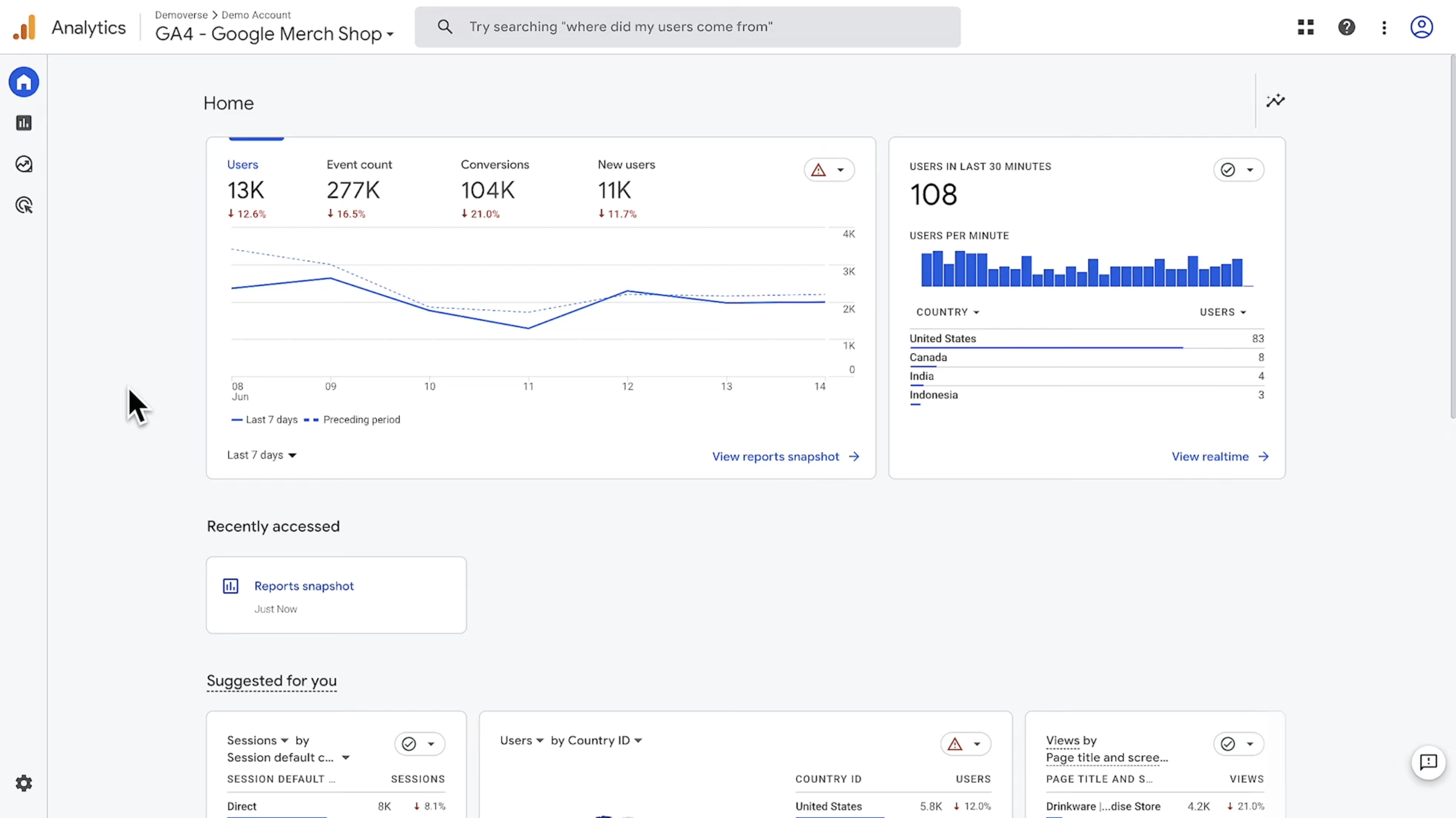
Task: Click the search magnifier icon
Action: coord(445,27)
